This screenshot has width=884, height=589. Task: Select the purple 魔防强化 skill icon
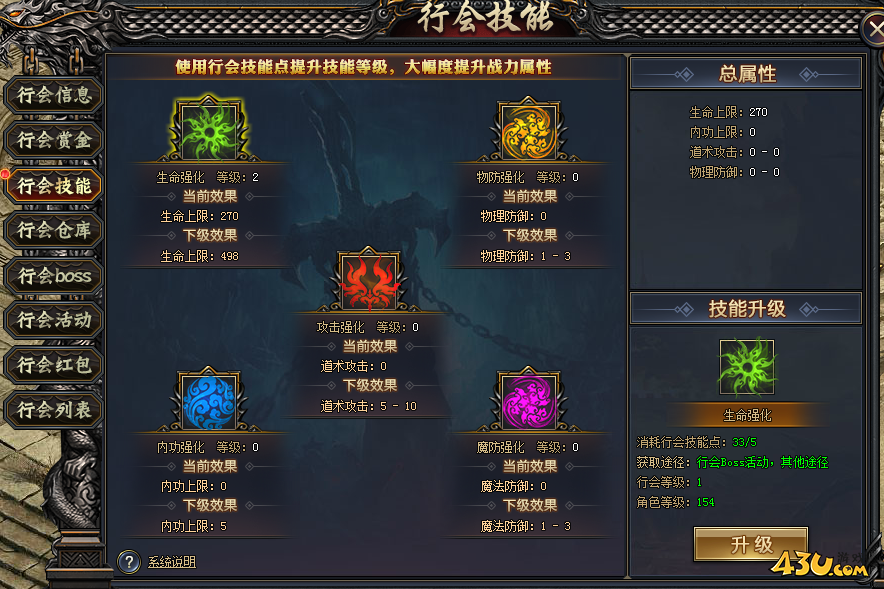[x=529, y=402]
